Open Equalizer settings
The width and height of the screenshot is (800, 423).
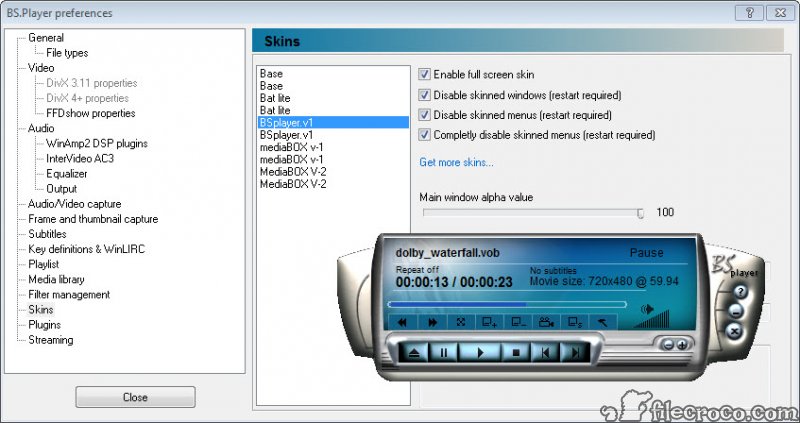pos(67,173)
